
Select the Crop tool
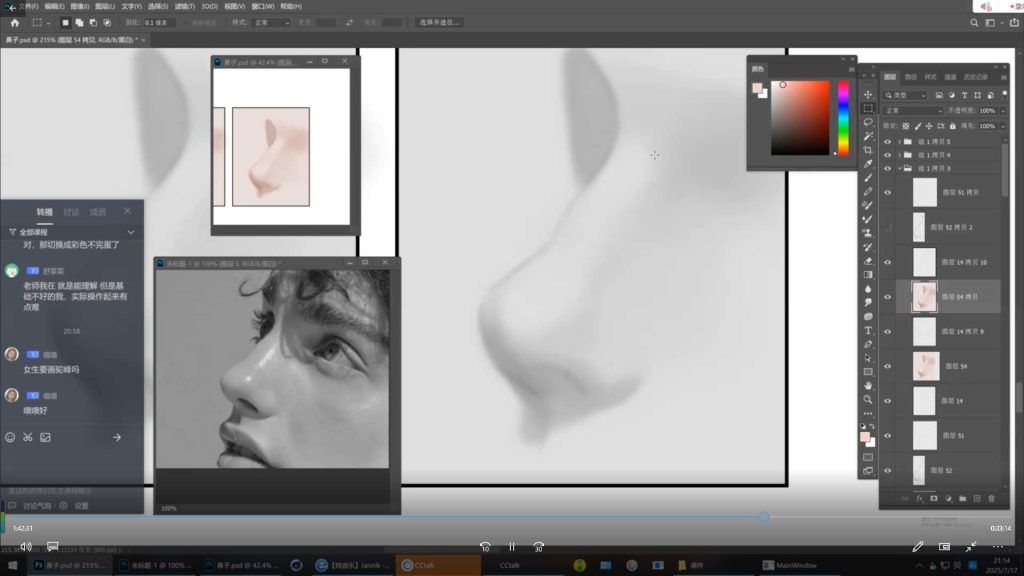coord(868,150)
